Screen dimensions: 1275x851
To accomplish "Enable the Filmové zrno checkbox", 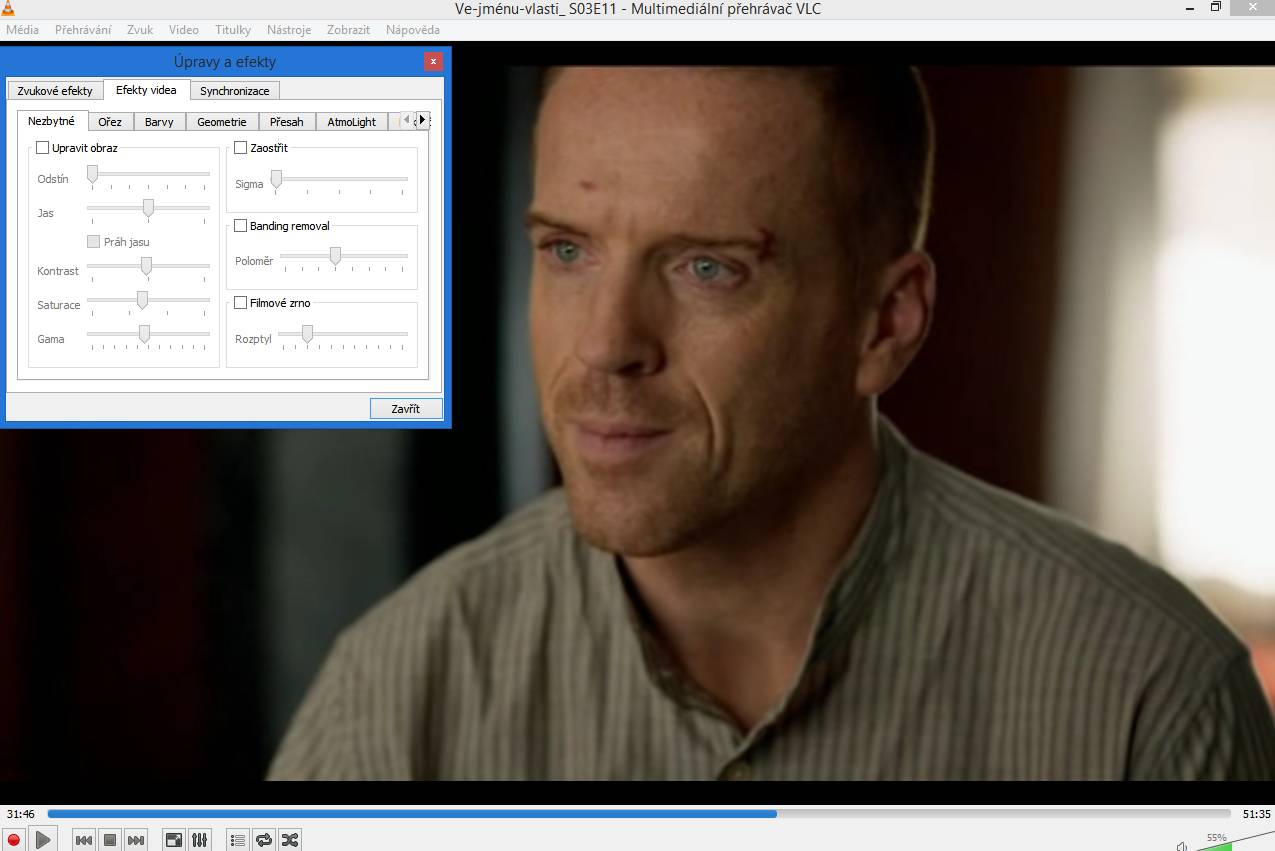I will 241,303.
